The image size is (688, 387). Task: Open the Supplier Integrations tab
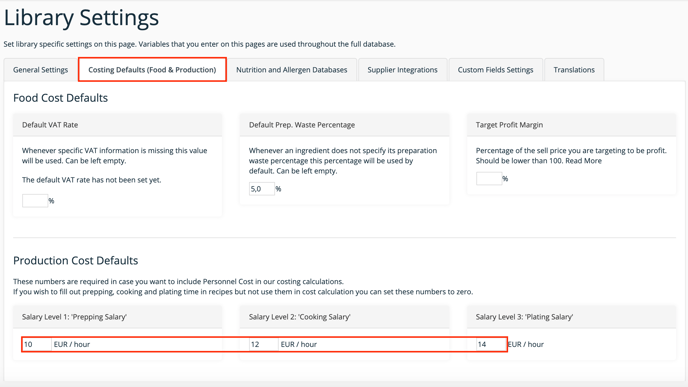pyautogui.click(x=402, y=70)
